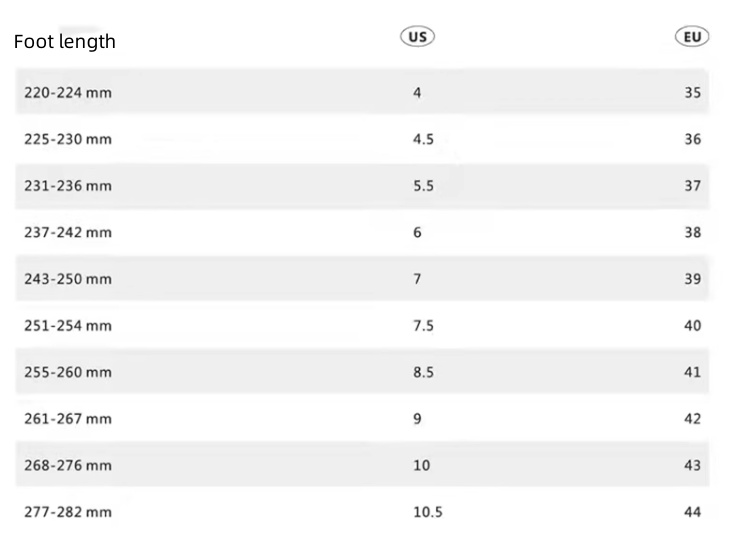Select the 268-276 mm foot length row
738x552 pixels.
click(x=68, y=466)
